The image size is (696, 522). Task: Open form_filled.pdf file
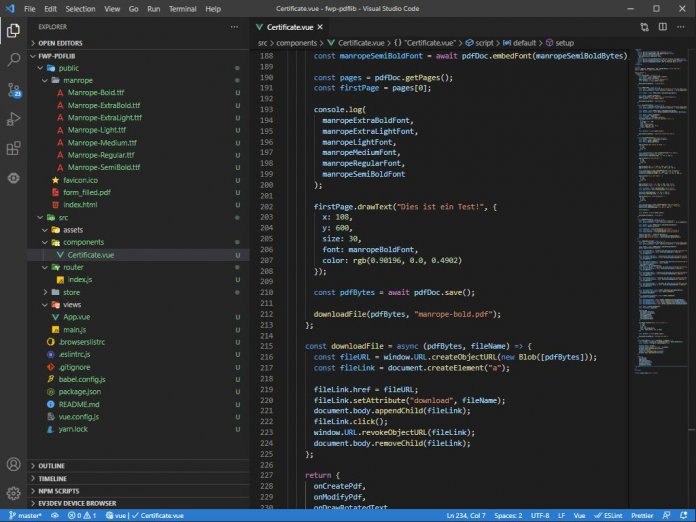click(138, 193)
